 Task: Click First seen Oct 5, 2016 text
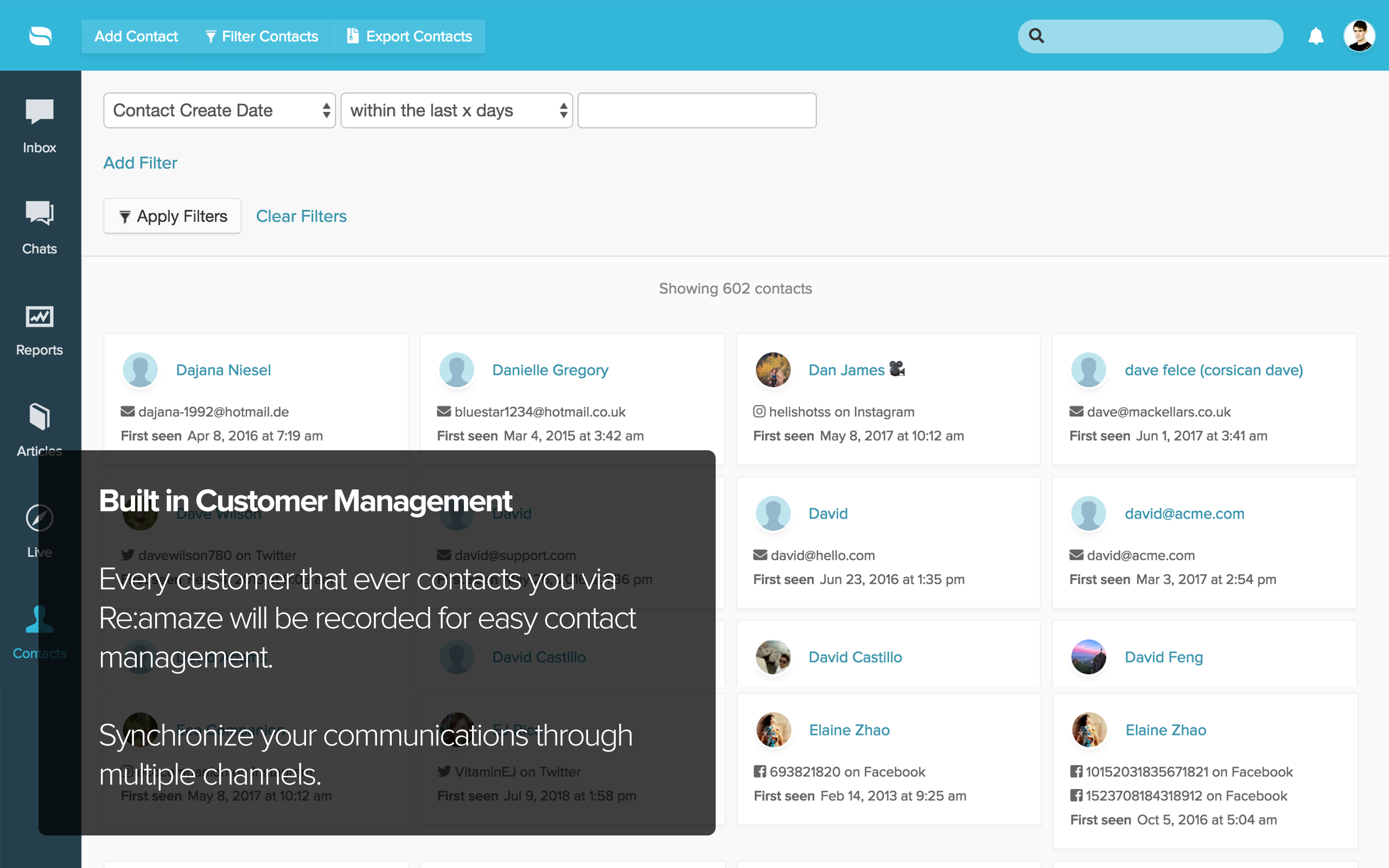point(1173,820)
